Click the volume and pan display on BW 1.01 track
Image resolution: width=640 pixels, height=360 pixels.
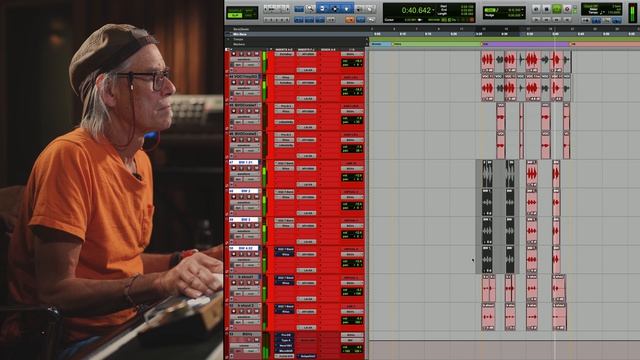[352, 177]
